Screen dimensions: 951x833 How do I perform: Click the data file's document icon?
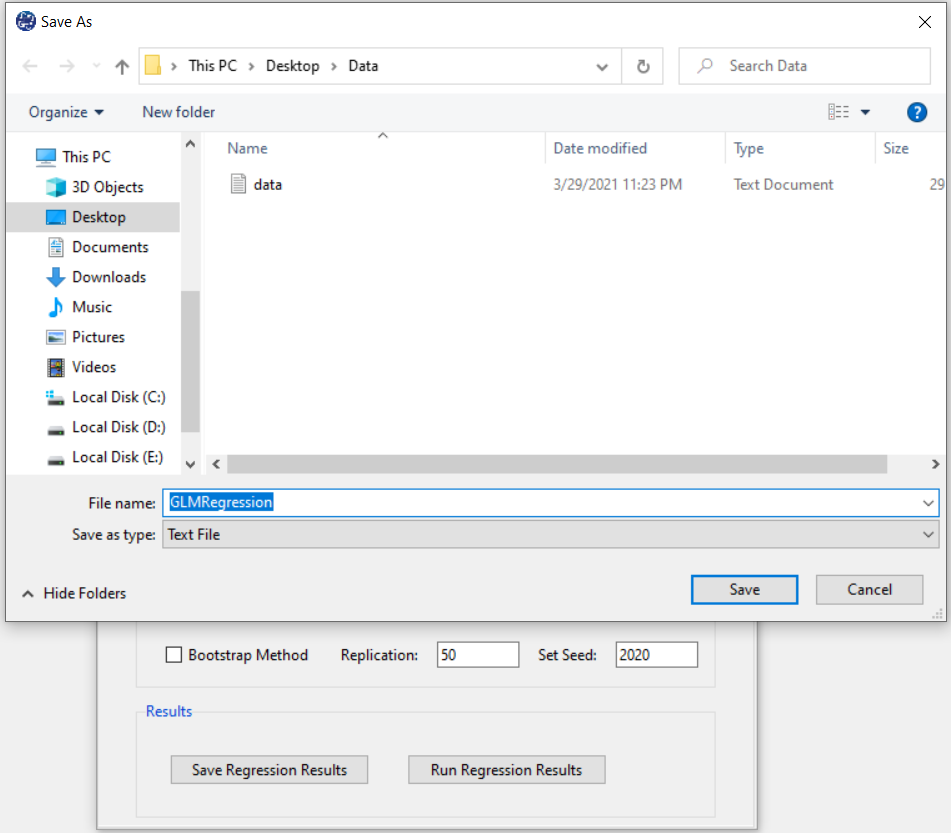click(238, 184)
